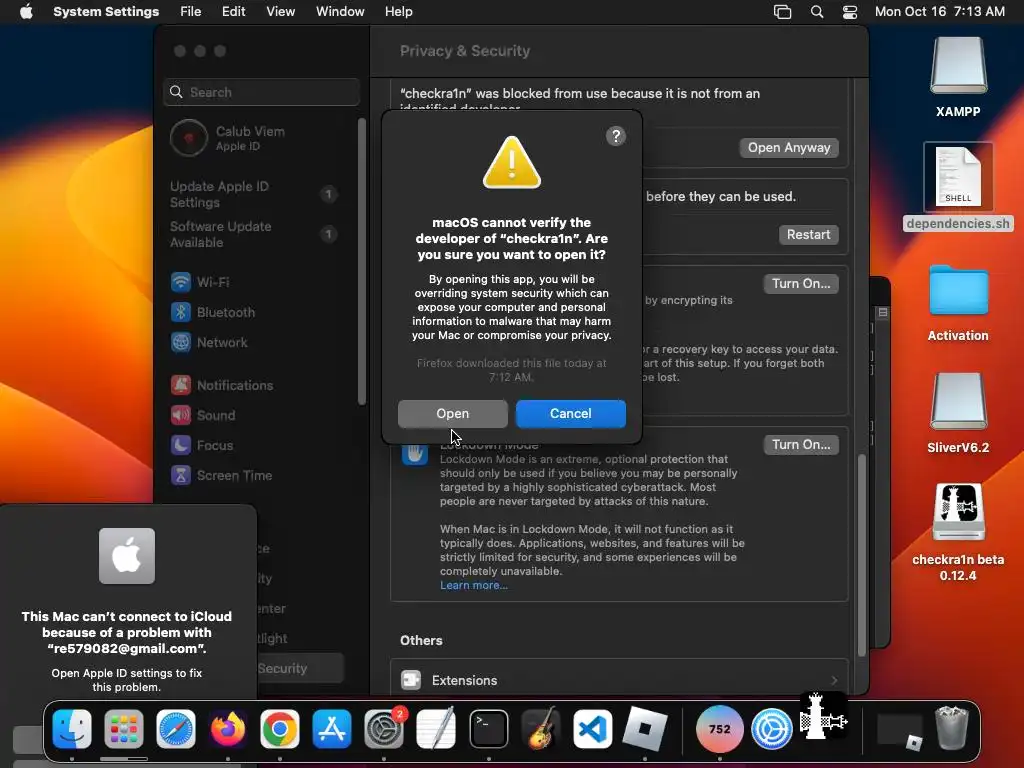This screenshot has width=1024, height=768.
Task: Open Notifications settings icon
Action: tap(181, 385)
